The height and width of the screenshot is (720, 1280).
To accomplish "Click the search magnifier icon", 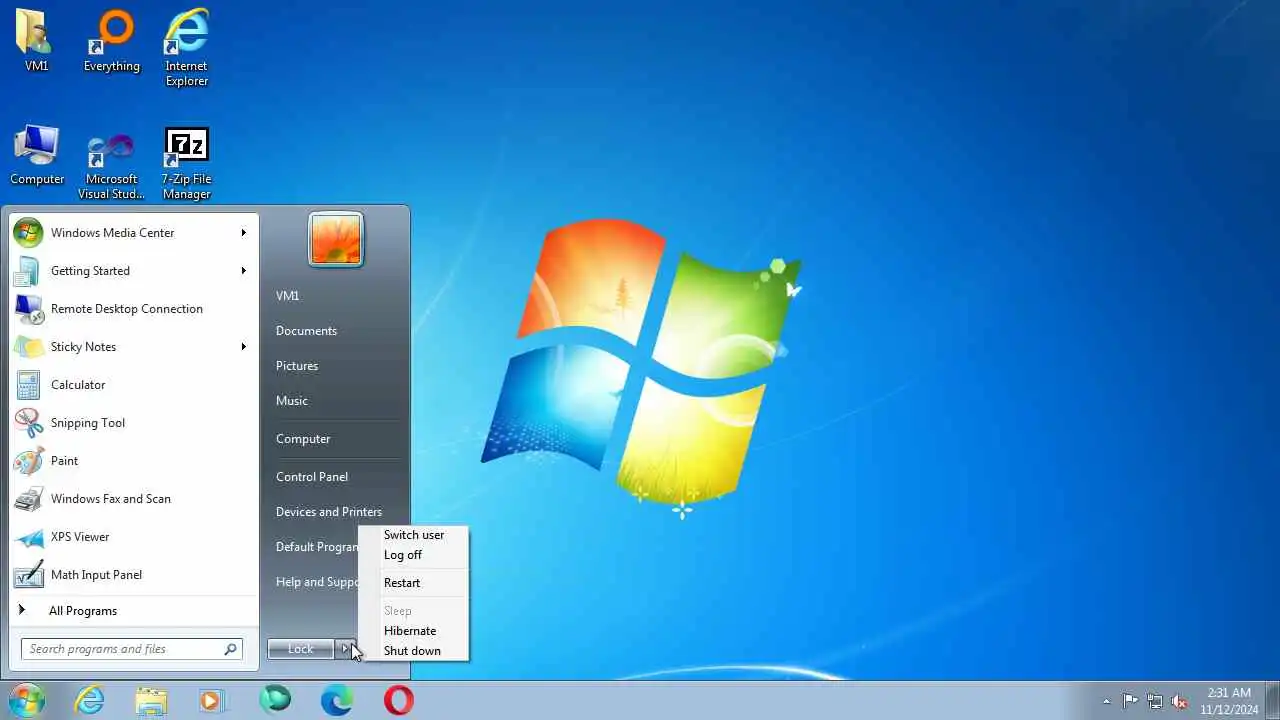I will coord(230,649).
